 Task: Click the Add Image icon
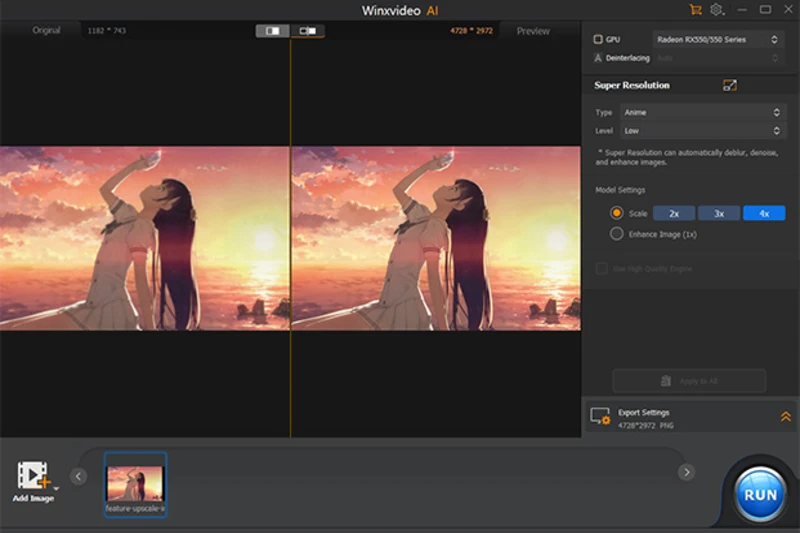[x=33, y=476]
